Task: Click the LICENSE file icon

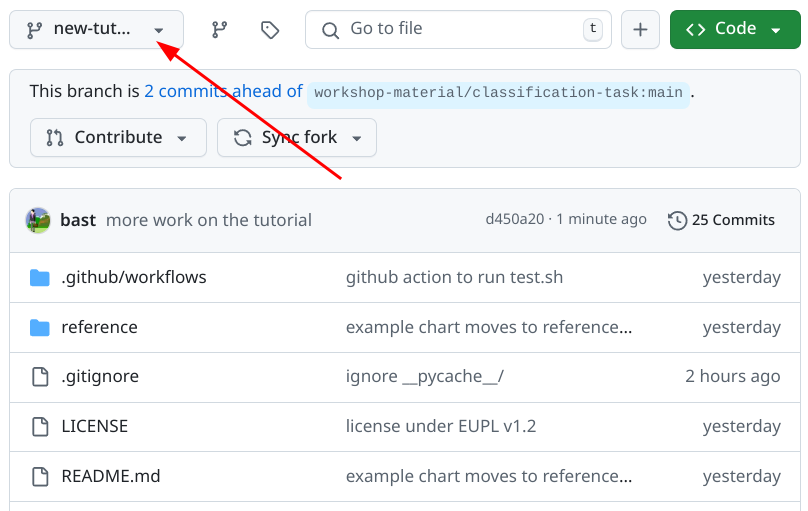Action: pos(40,427)
